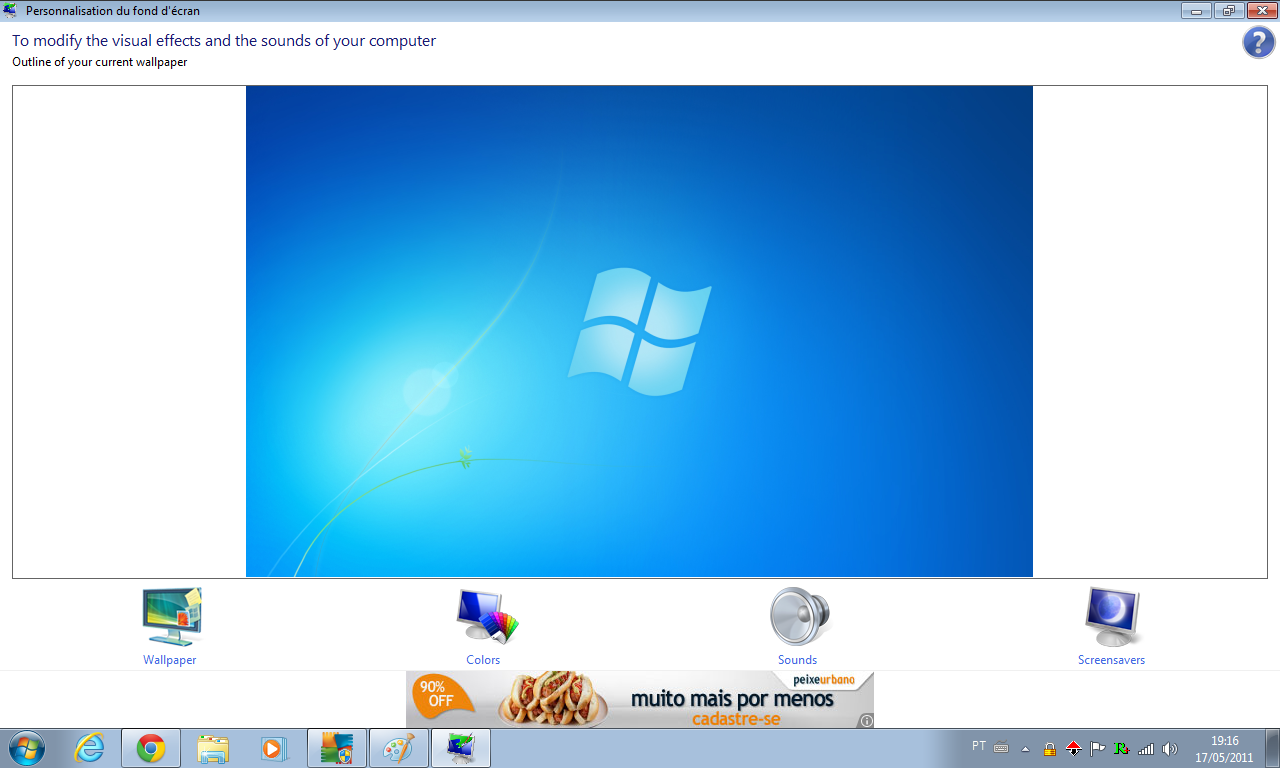The image size is (1280, 768).
Task: Open the Sounds speaker icon
Action: (799, 617)
